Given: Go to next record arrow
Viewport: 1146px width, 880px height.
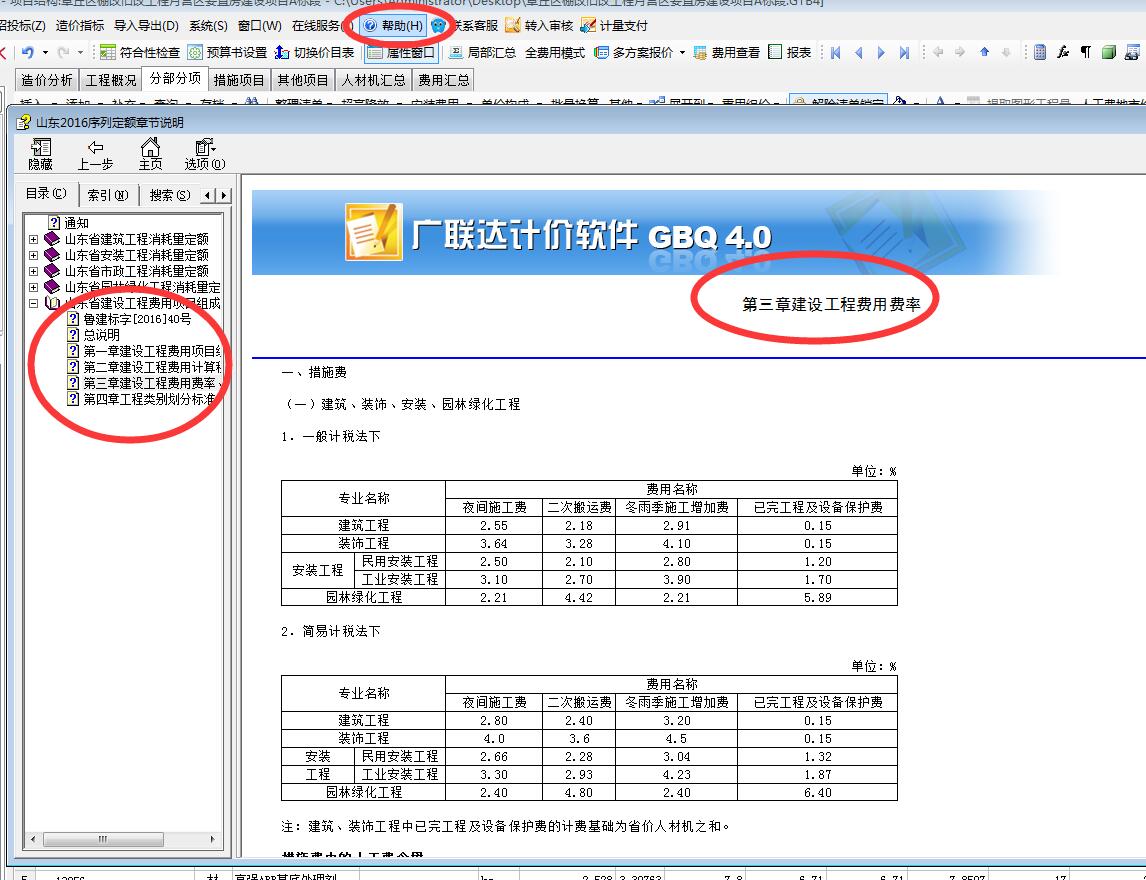Looking at the screenshot, I should pos(881,53).
